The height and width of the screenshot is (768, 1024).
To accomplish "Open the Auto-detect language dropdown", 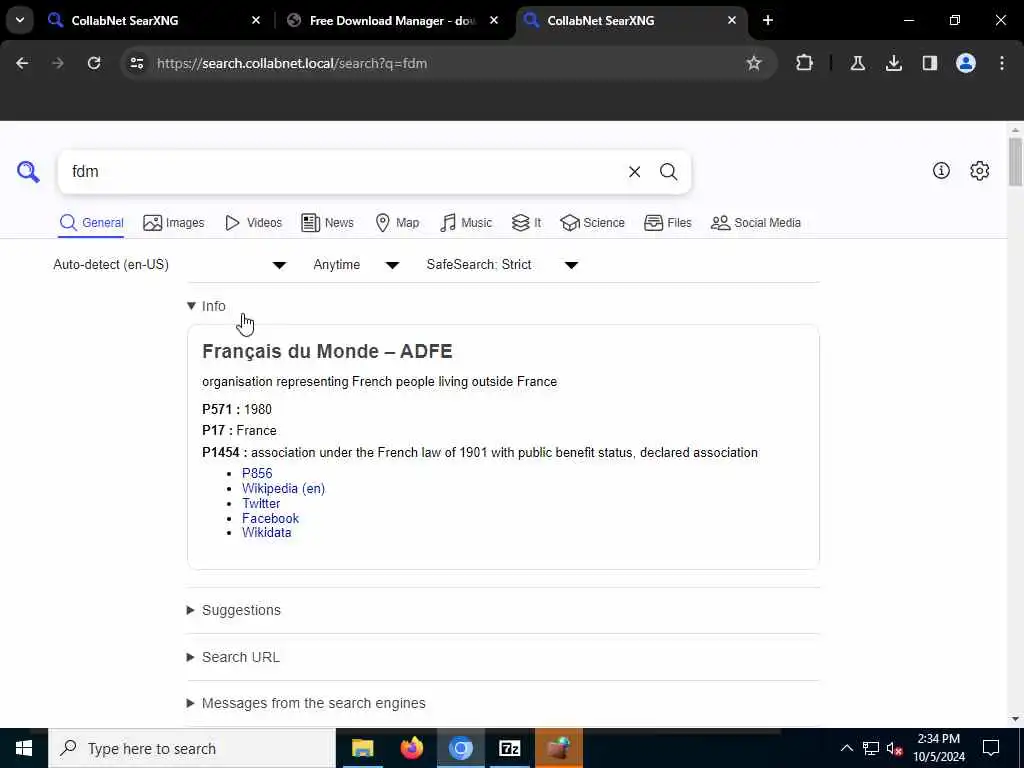I will 170,264.
